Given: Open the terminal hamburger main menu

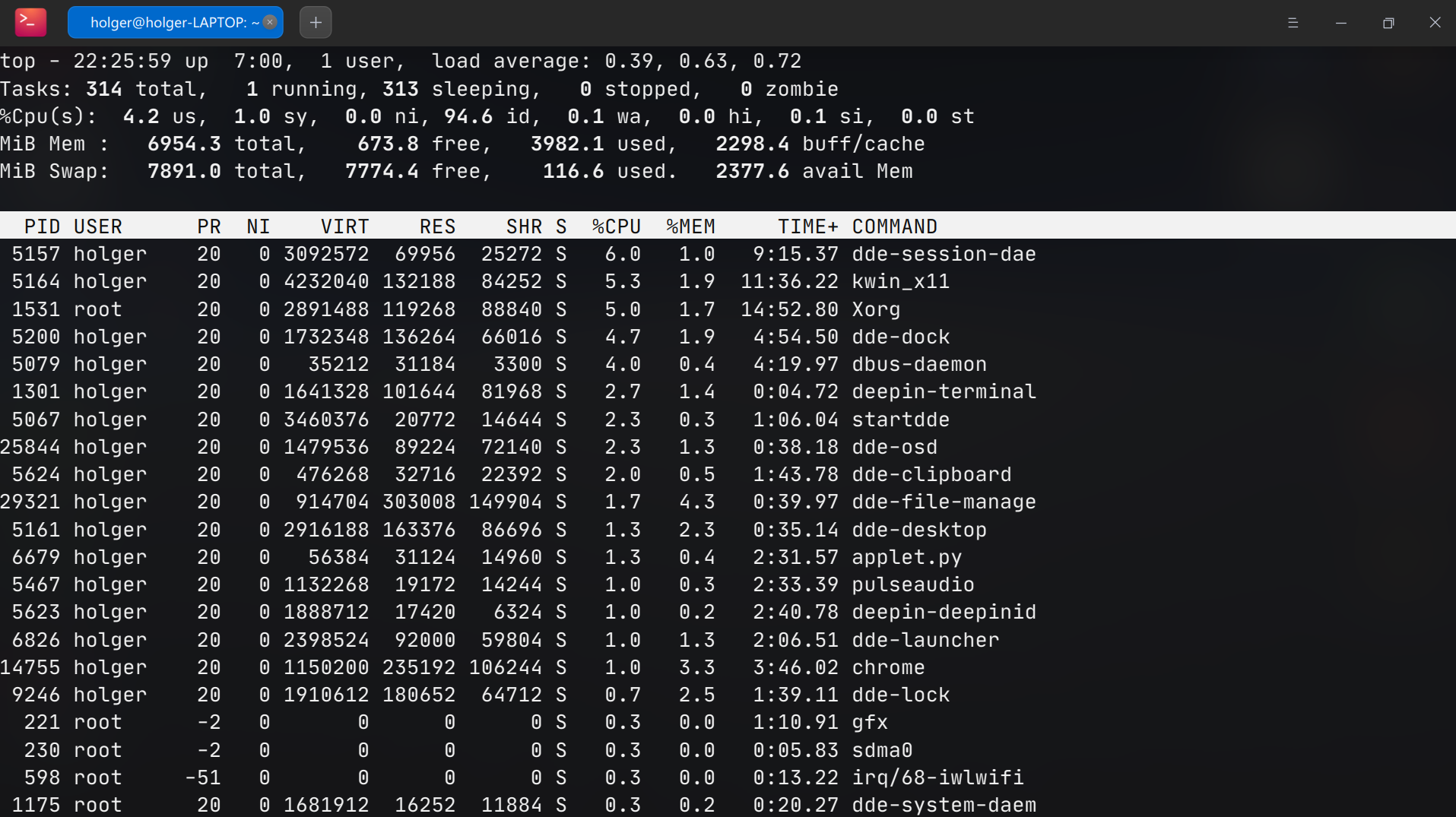Looking at the screenshot, I should pos(1293,23).
